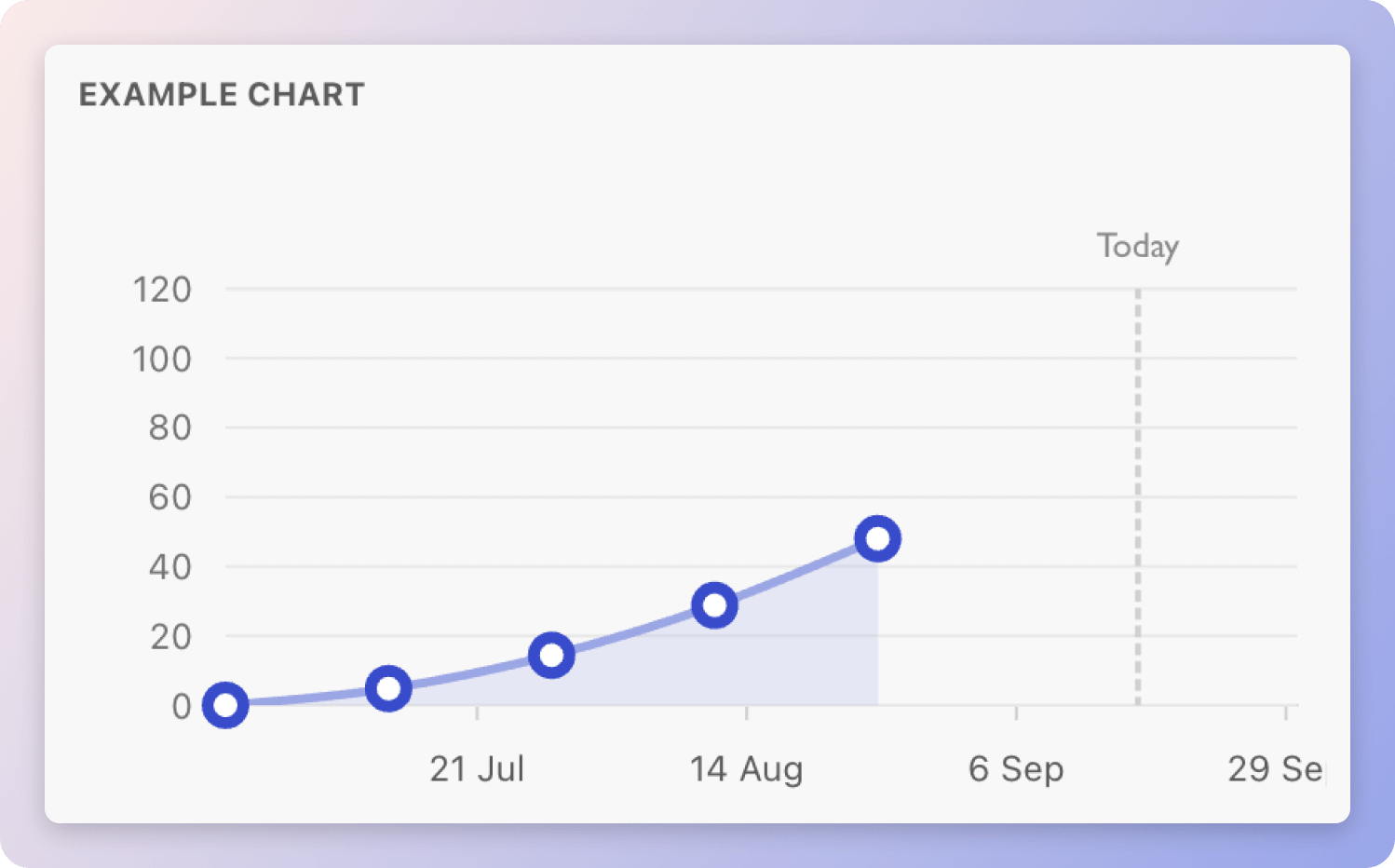1395x868 pixels.
Task: Select the 14 Aug x-axis label
Action: 746,769
